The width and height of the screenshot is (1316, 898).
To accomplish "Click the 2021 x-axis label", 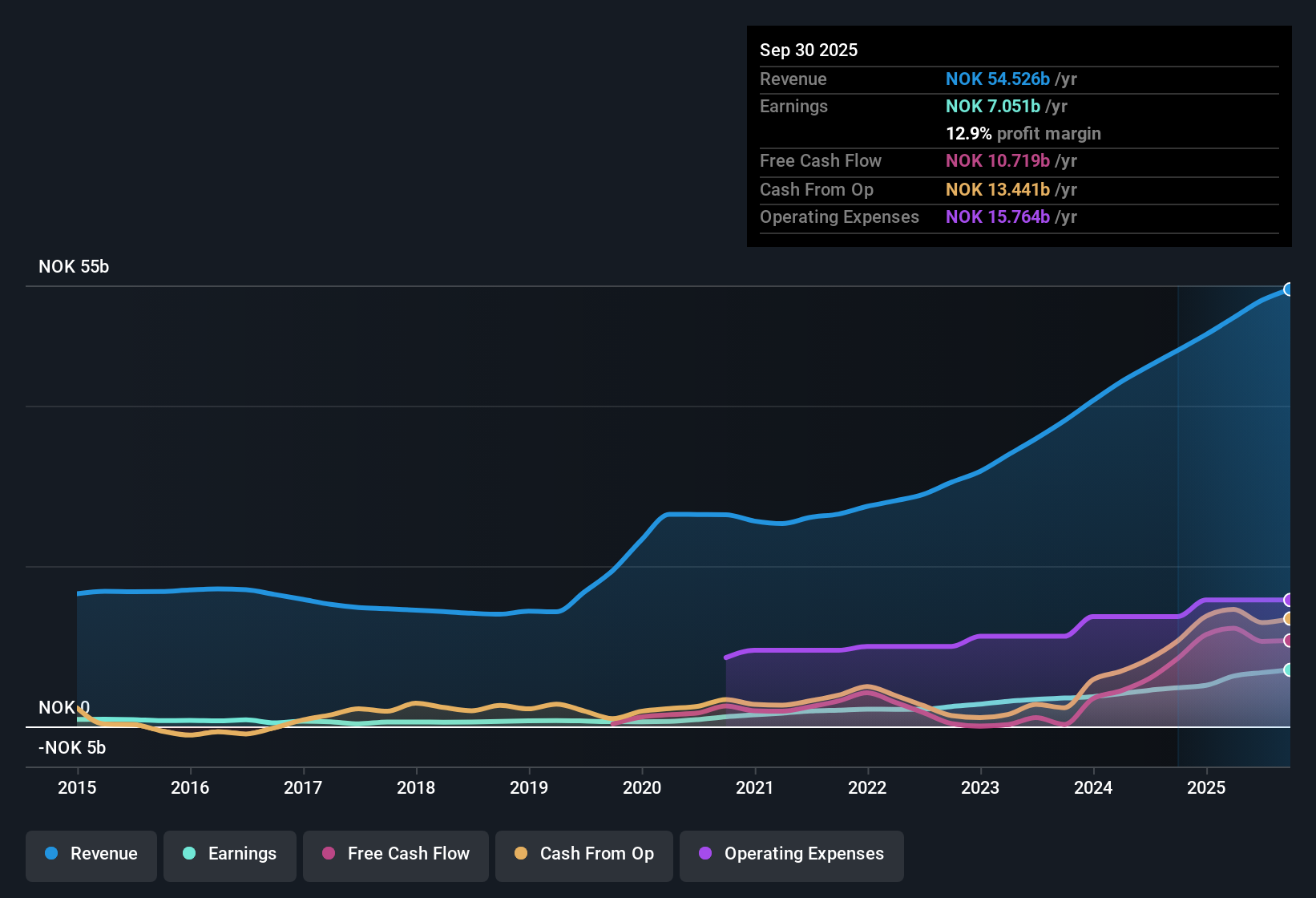I will pyautogui.click(x=755, y=787).
